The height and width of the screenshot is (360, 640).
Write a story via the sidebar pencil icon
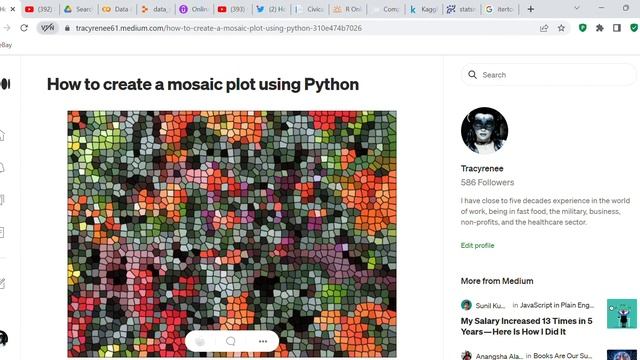point(2,284)
